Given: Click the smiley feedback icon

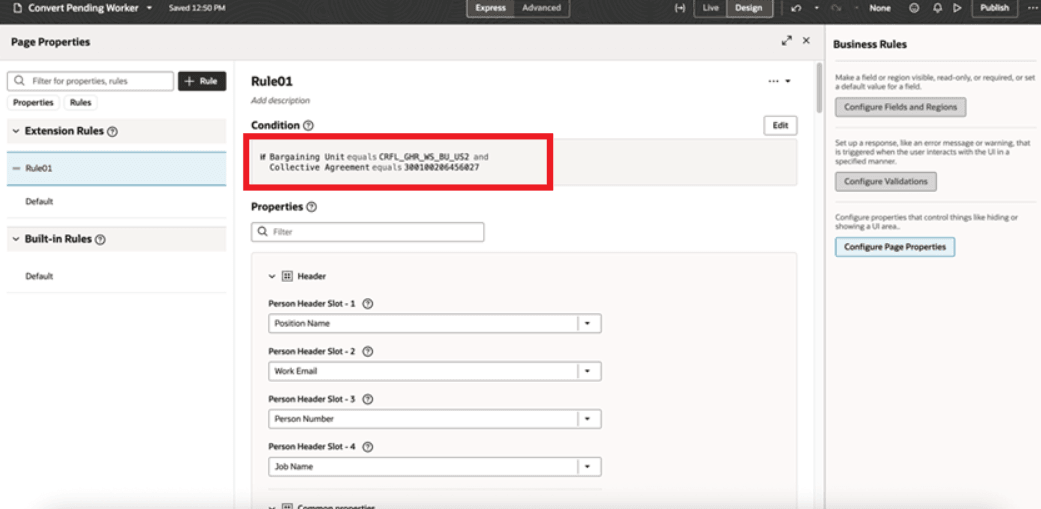Looking at the screenshot, I should [914, 8].
